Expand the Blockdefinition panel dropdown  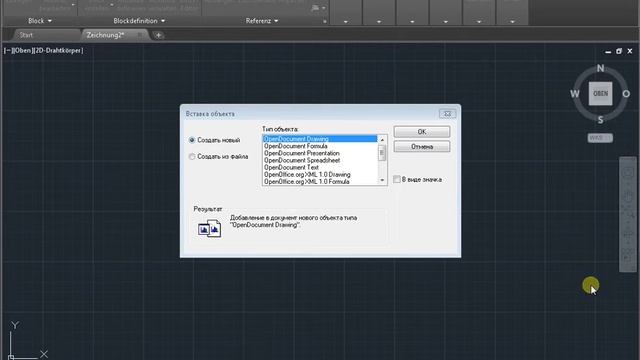[139, 21]
